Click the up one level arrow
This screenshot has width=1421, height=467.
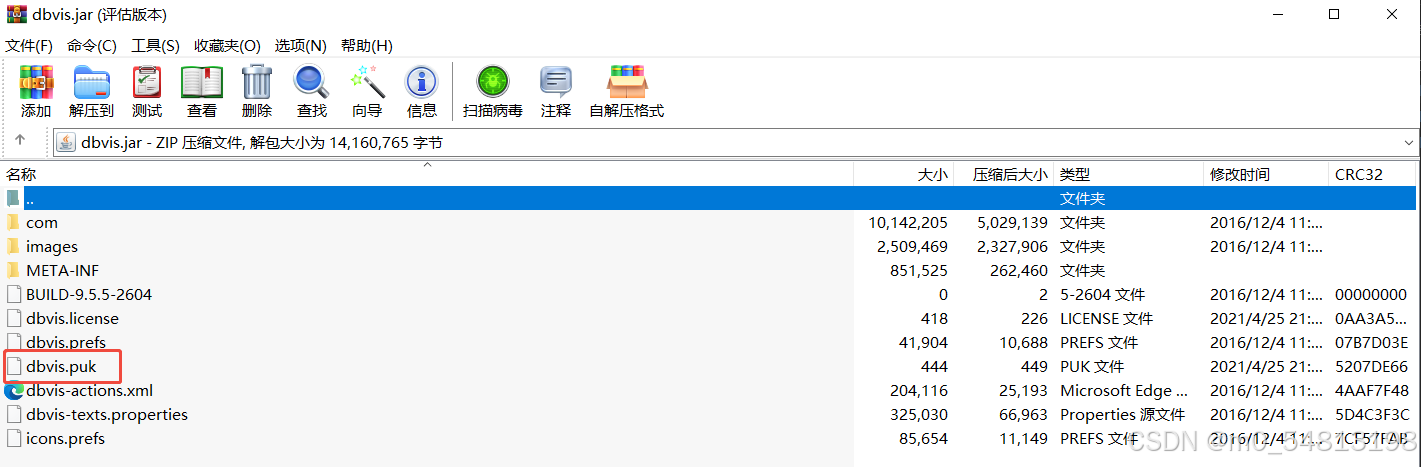point(20,141)
